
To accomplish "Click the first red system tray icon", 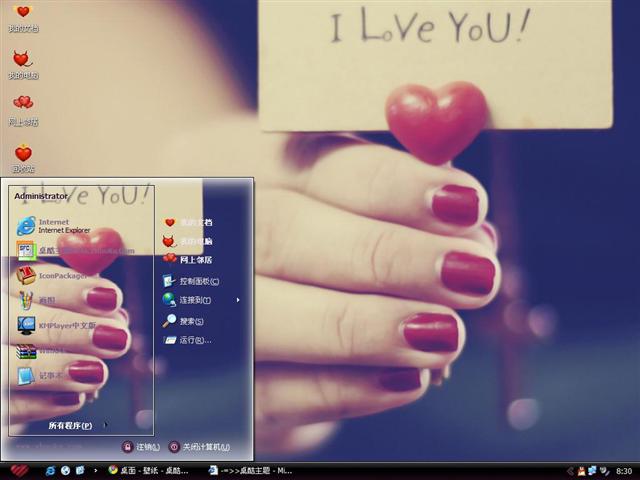I will 581,471.
